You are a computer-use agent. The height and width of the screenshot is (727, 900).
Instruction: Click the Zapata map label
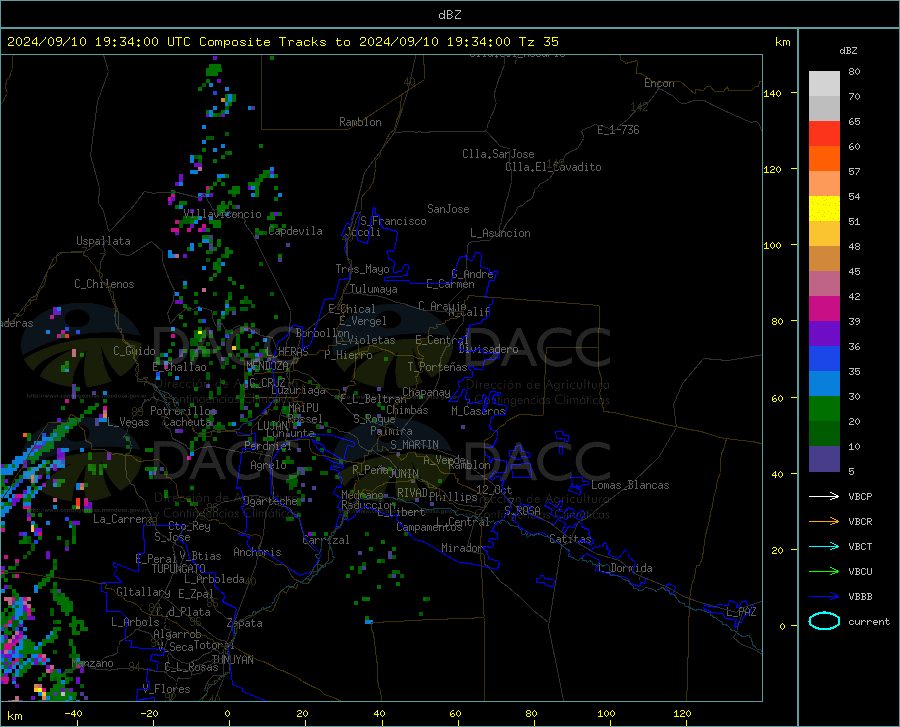coord(245,623)
